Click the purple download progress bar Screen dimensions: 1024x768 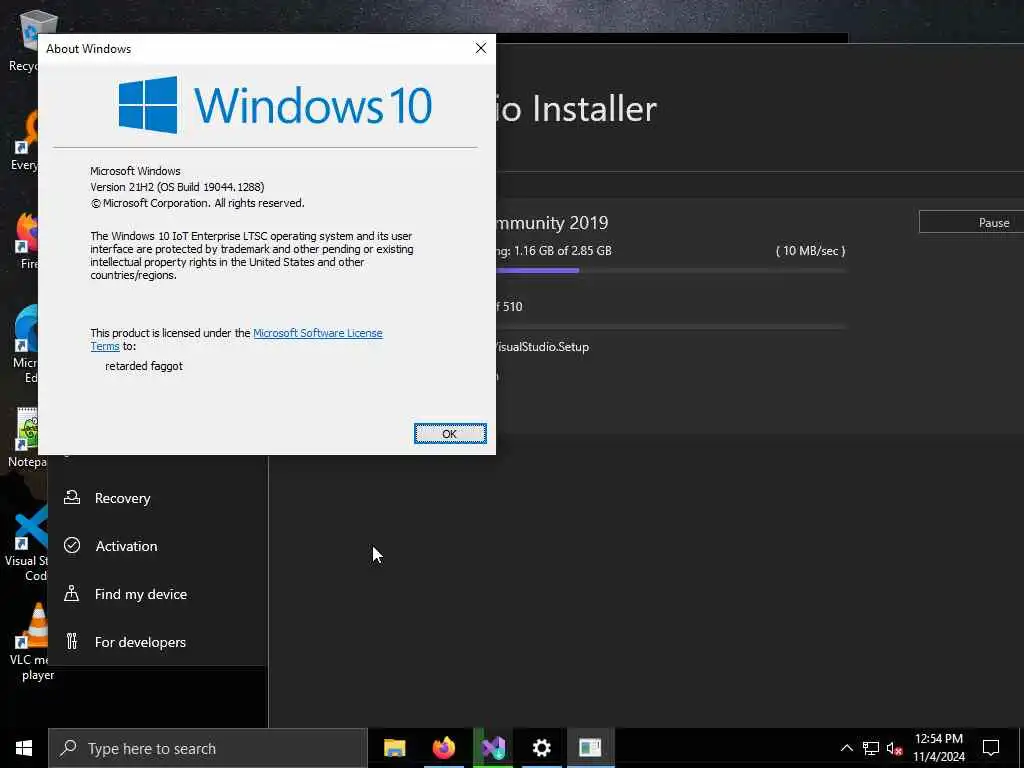tap(537, 270)
